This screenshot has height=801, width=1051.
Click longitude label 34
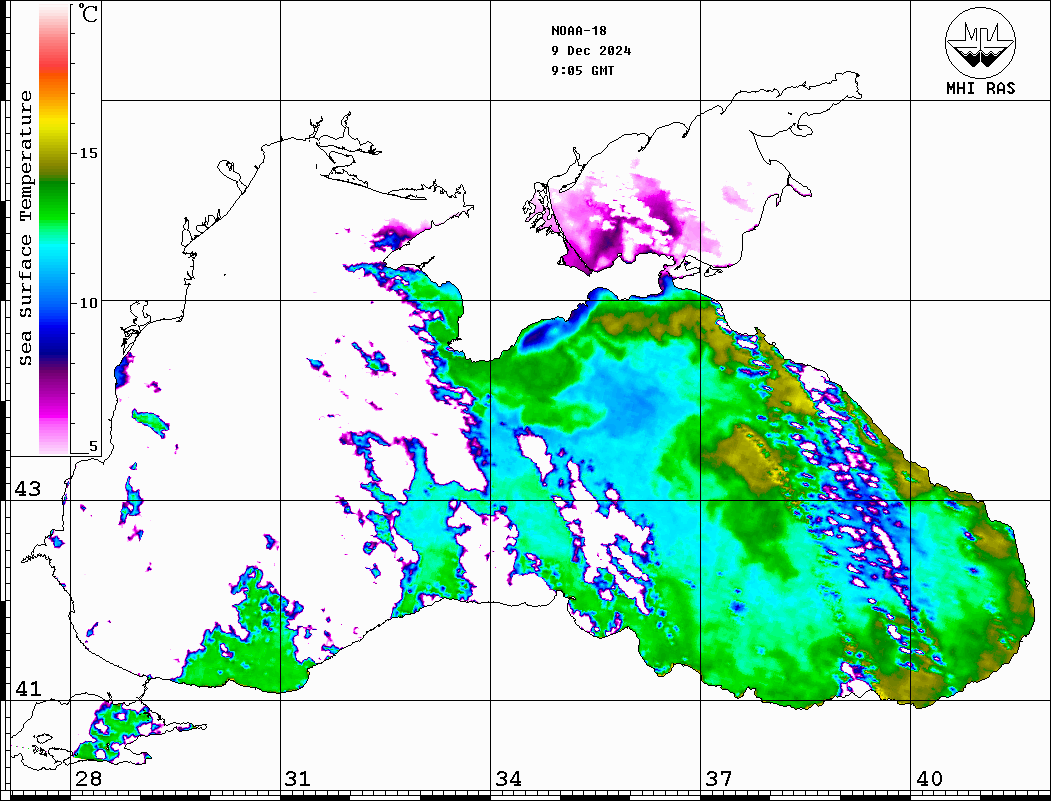(x=508, y=778)
